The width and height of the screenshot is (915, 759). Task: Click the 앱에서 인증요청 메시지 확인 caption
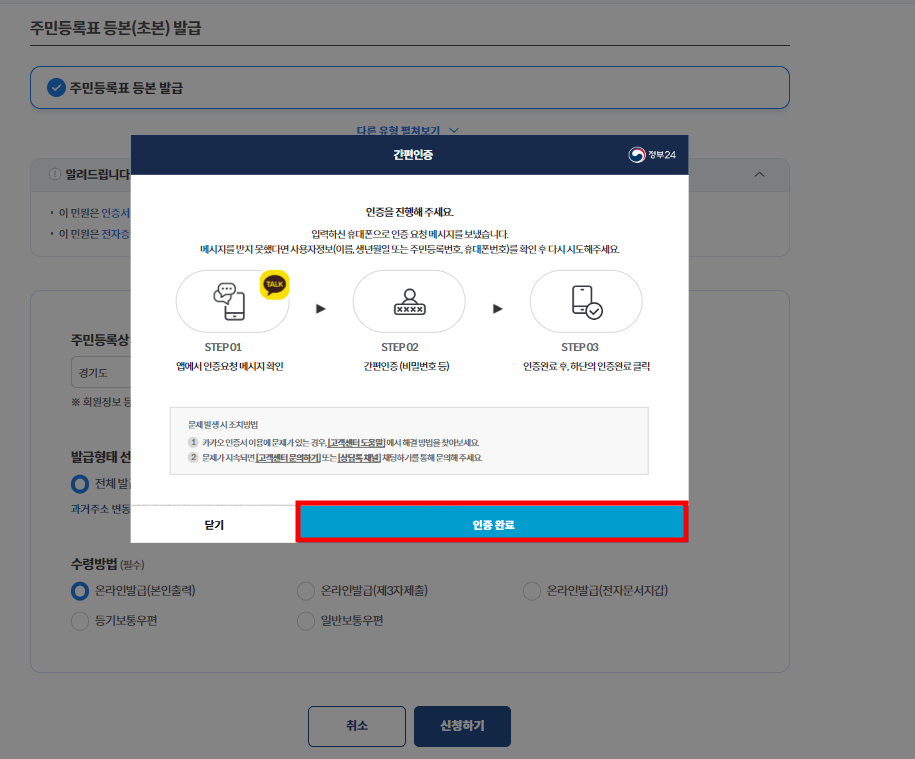click(229, 366)
